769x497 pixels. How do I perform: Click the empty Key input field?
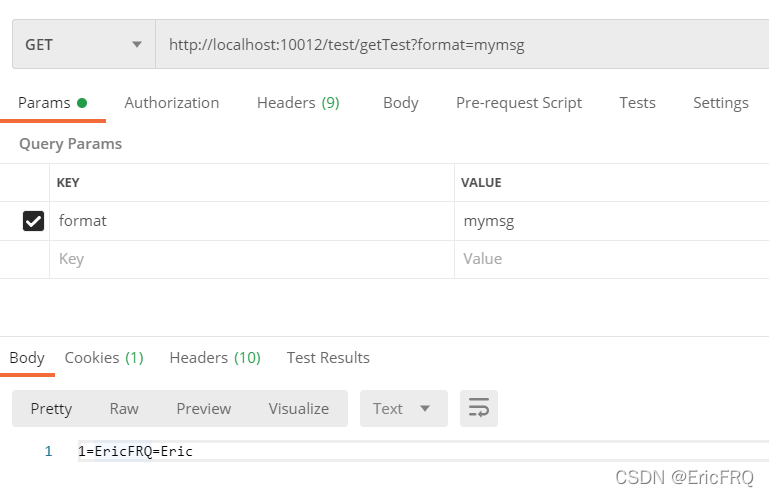tap(252, 259)
